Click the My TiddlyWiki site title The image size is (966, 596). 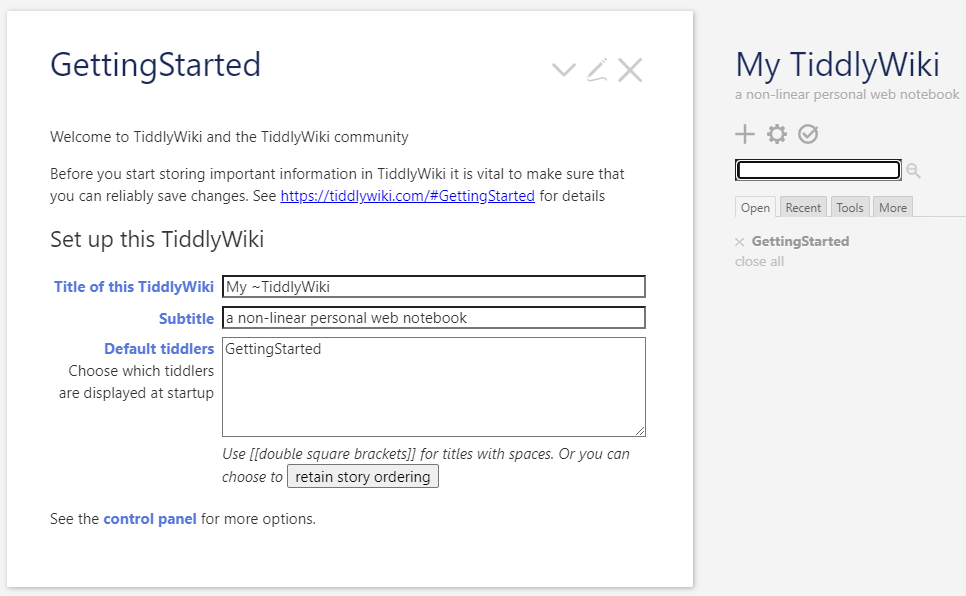[838, 65]
